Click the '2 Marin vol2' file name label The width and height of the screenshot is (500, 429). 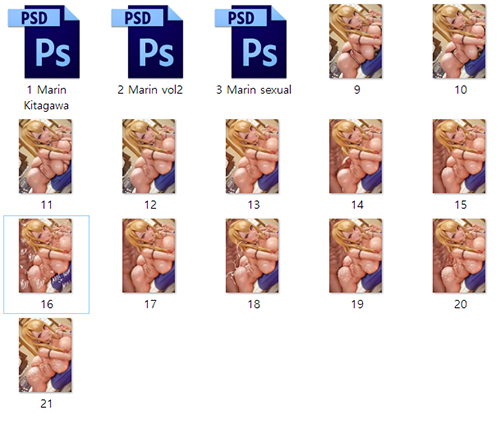click(150, 90)
